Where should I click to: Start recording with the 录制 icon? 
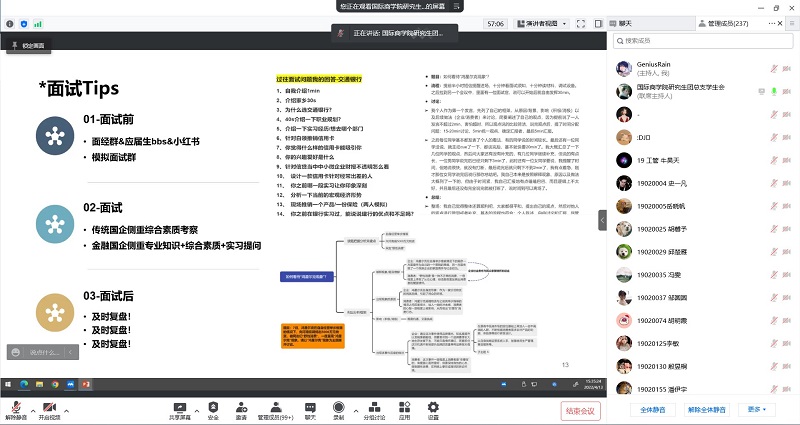pyautogui.click(x=339, y=407)
